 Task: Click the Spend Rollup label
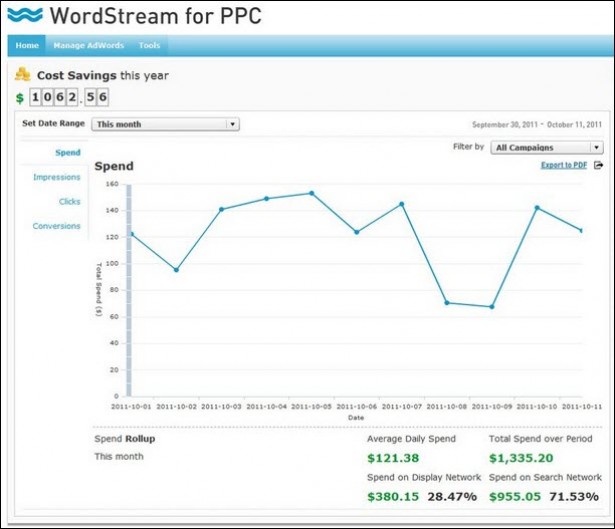[125, 439]
